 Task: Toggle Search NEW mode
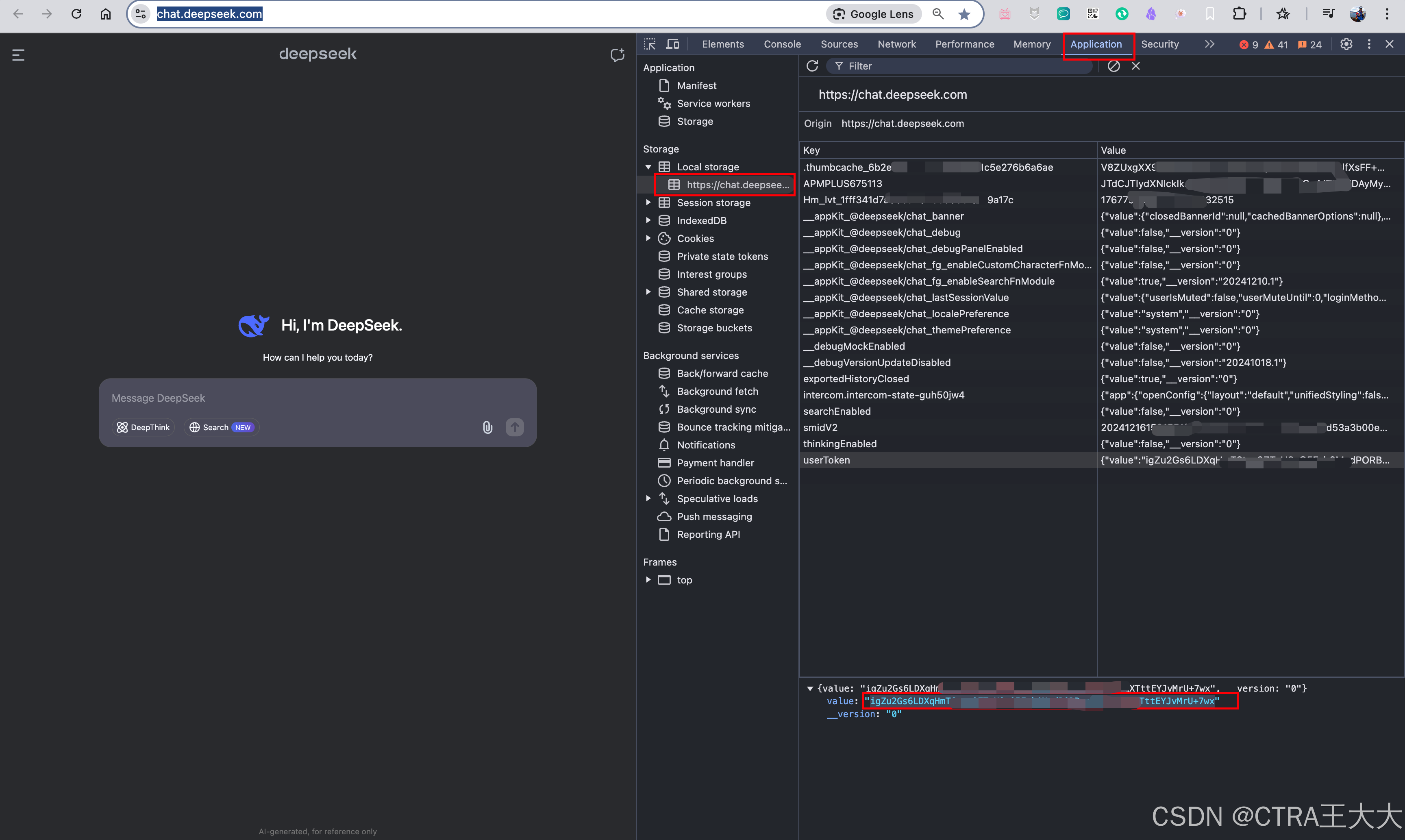pyautogui.click(x=221, y=427)
